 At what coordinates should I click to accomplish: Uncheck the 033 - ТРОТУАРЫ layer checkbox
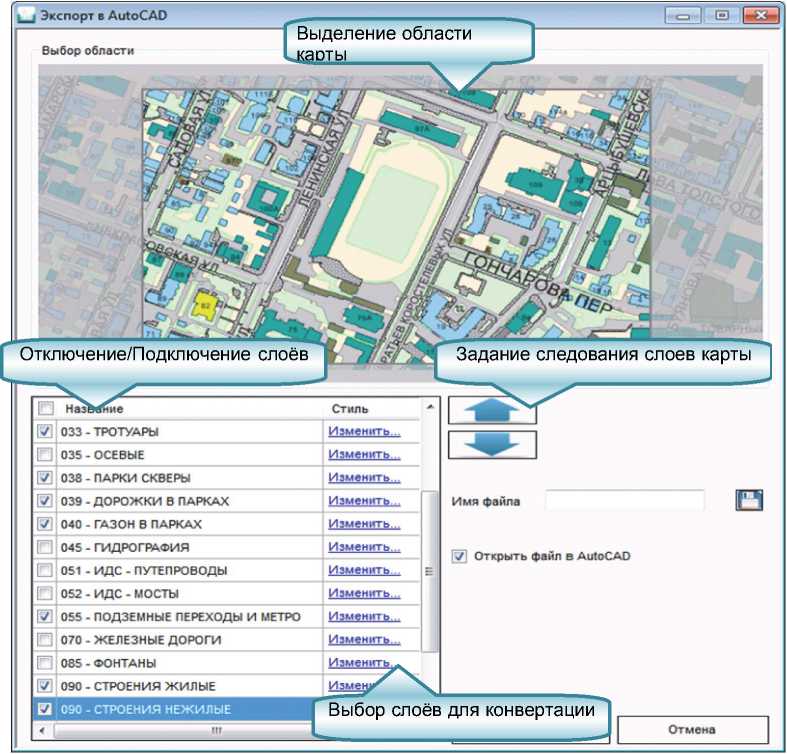[45, 431]
